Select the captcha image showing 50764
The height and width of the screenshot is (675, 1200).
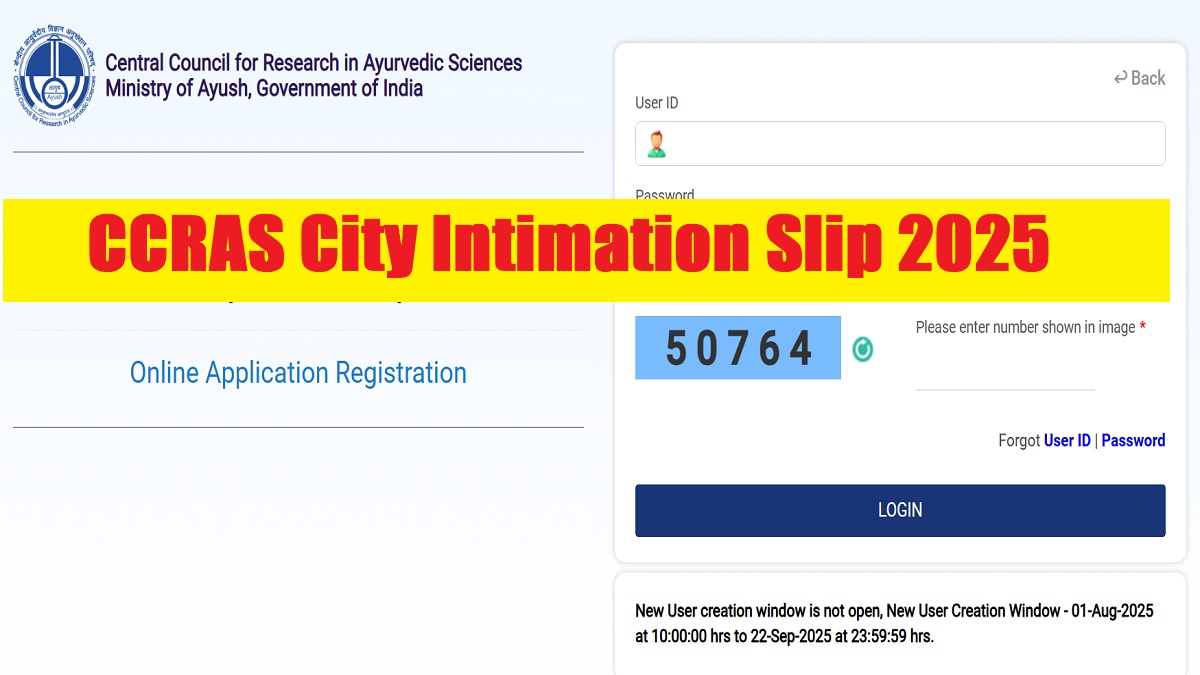pyautogui.click(x=738, y=348)
